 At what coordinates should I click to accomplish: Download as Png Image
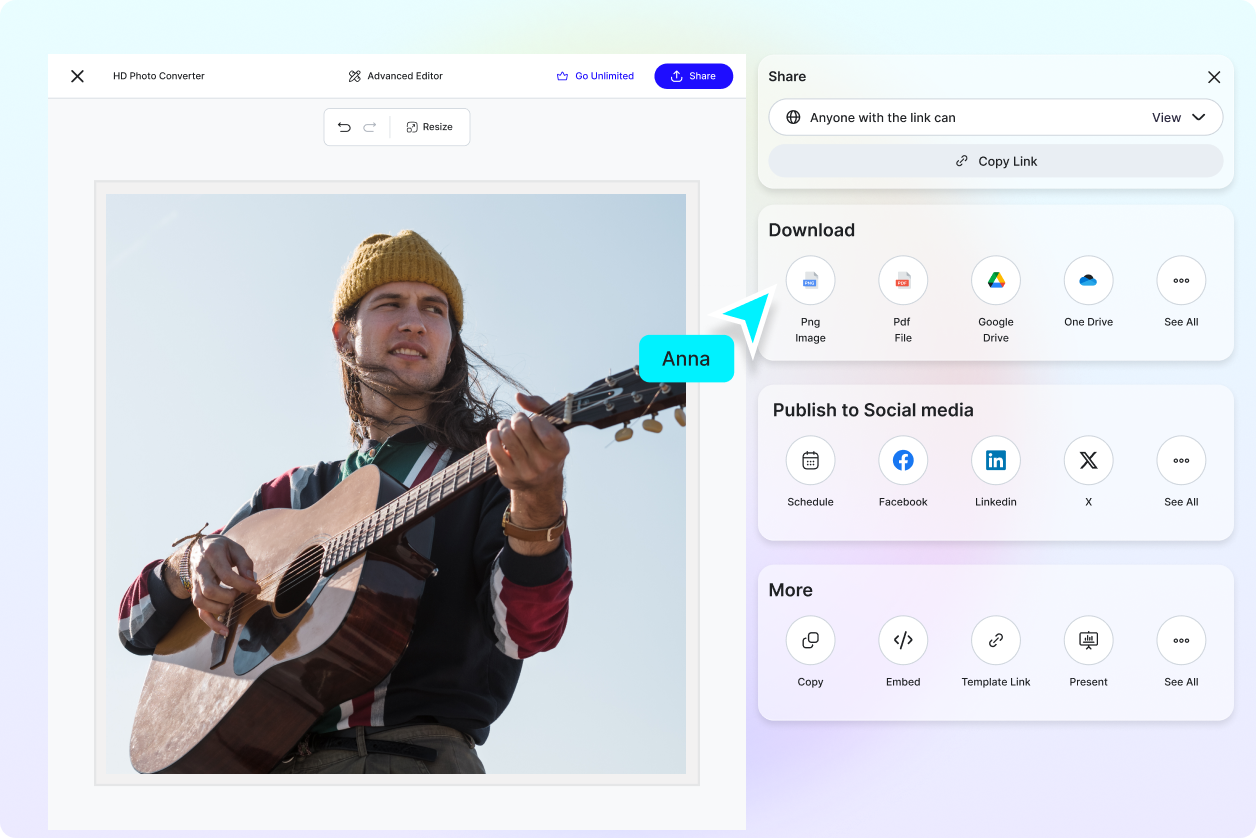click(x=810, y=281)
